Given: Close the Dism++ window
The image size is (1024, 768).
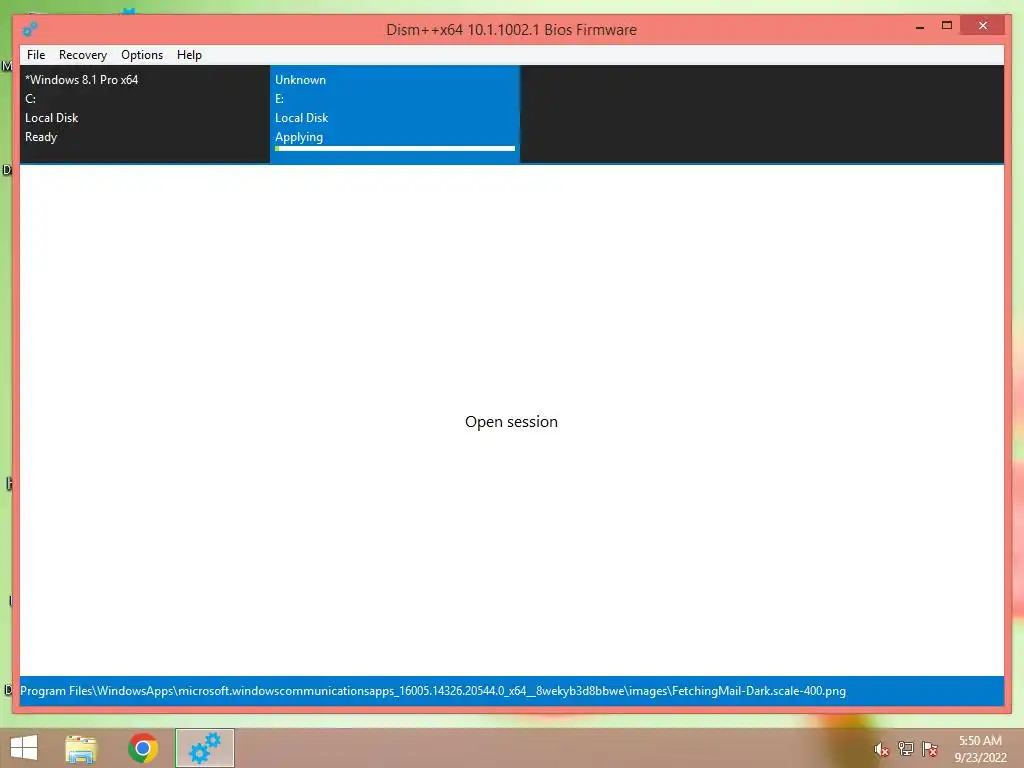Looking at the screenshot, I should [x=983, y=25].
